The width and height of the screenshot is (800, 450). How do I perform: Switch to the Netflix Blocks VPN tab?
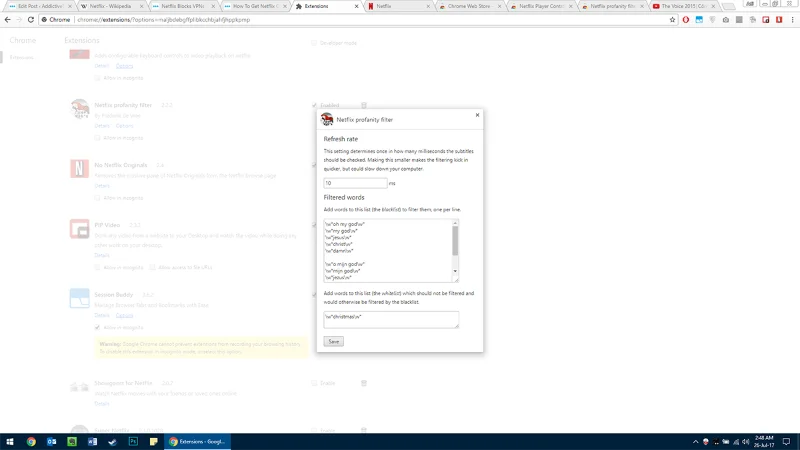pos(183,6)
